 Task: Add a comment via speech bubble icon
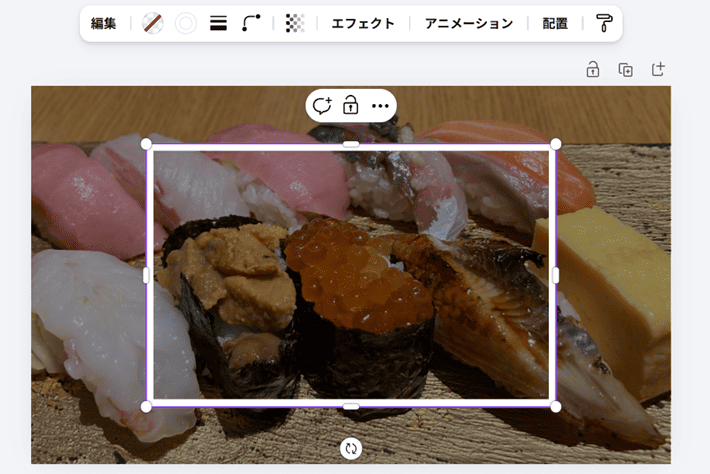322,106
